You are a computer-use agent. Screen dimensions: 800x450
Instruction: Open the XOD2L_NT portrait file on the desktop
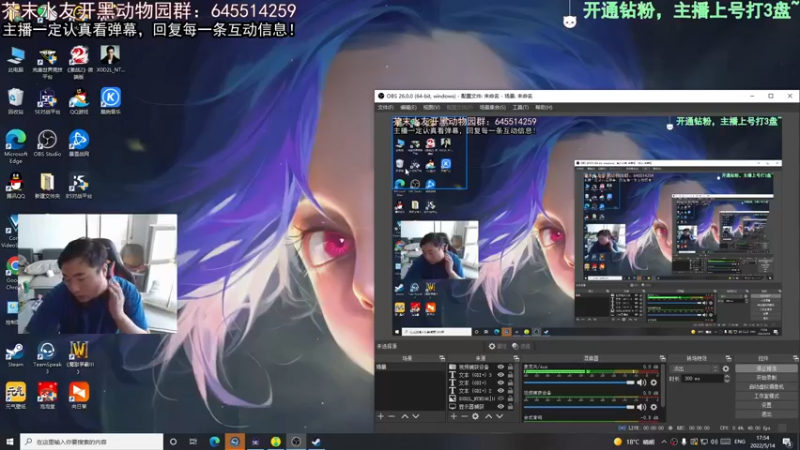pos(110,59)
